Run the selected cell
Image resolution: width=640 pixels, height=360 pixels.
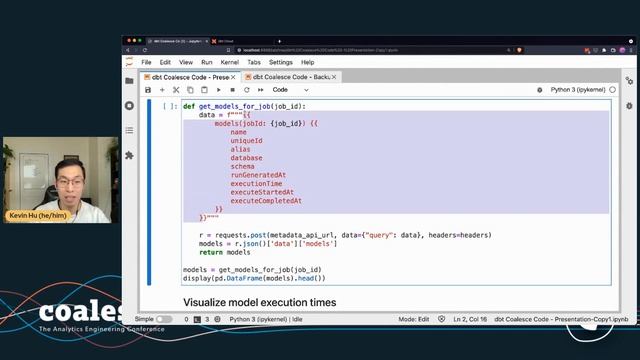pyautogui.click(x=218, y=90)
